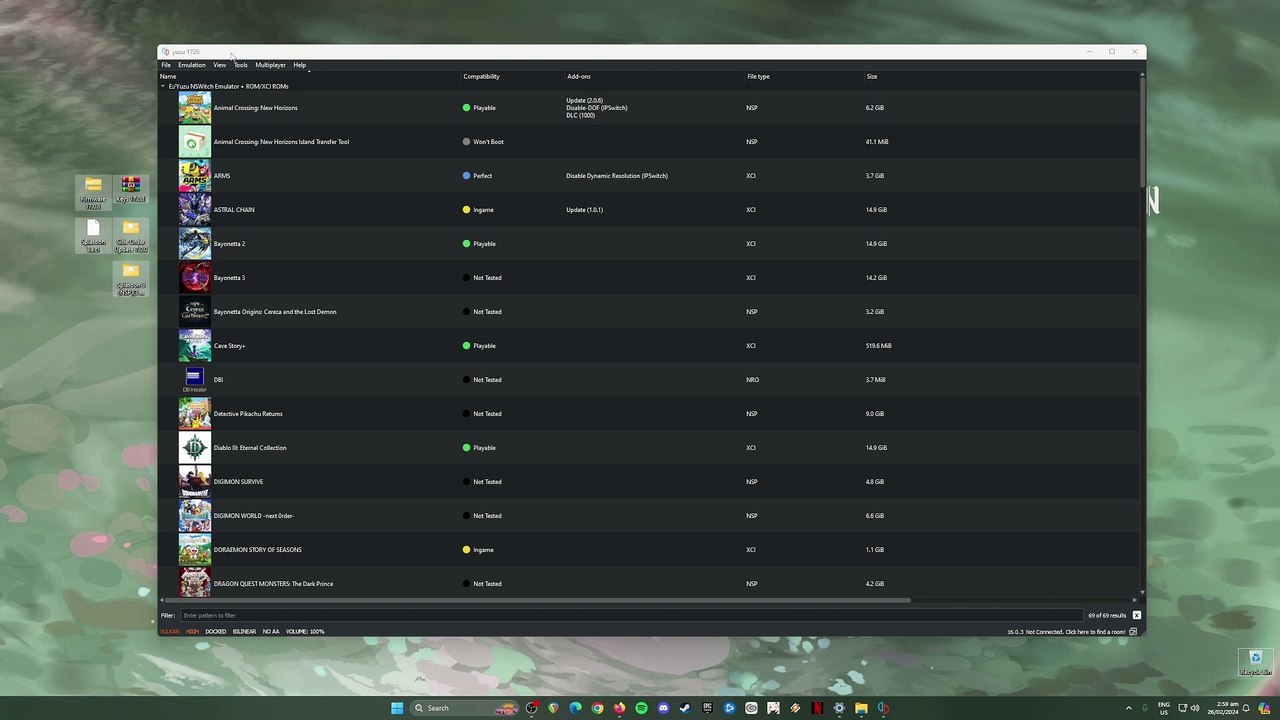Collapse the ROM folder tree expander
Viewport: 1280px width, 720px height.
coord(163,86)
